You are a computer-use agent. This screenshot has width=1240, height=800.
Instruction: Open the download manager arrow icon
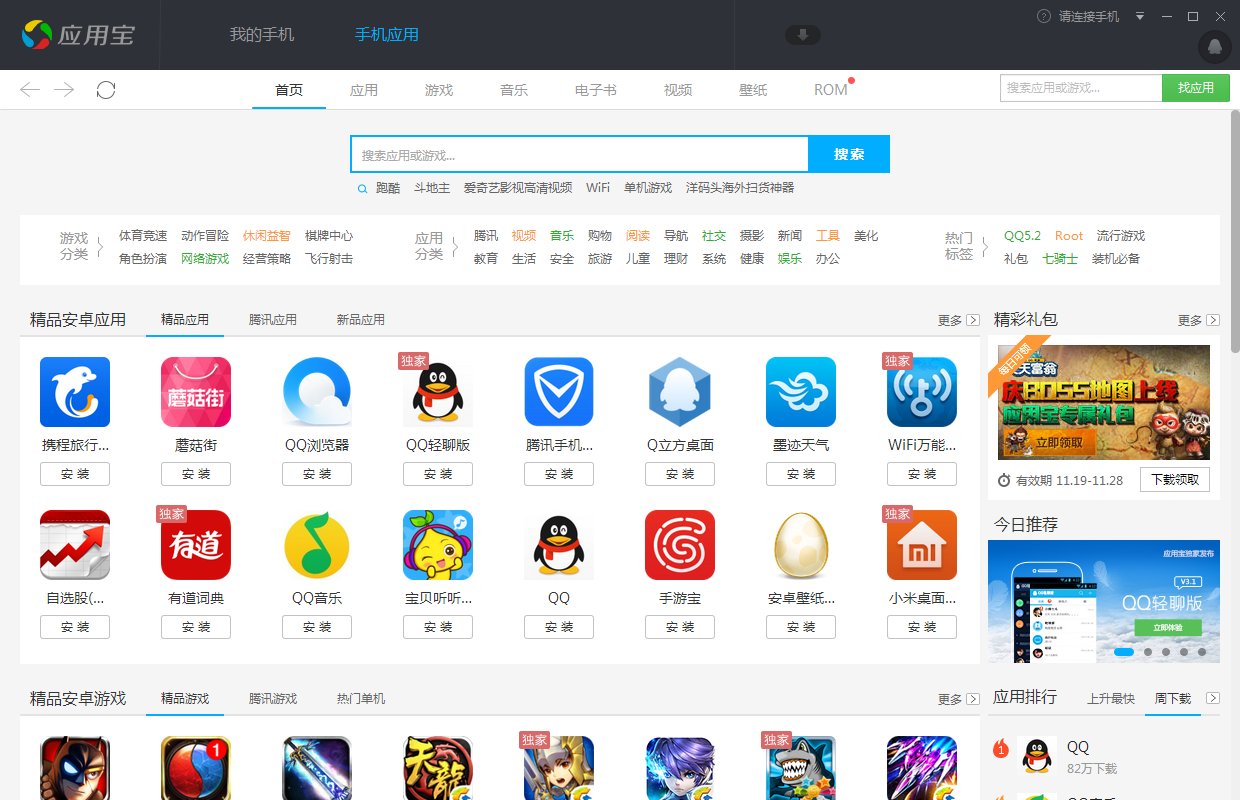[x=803, y=35]
